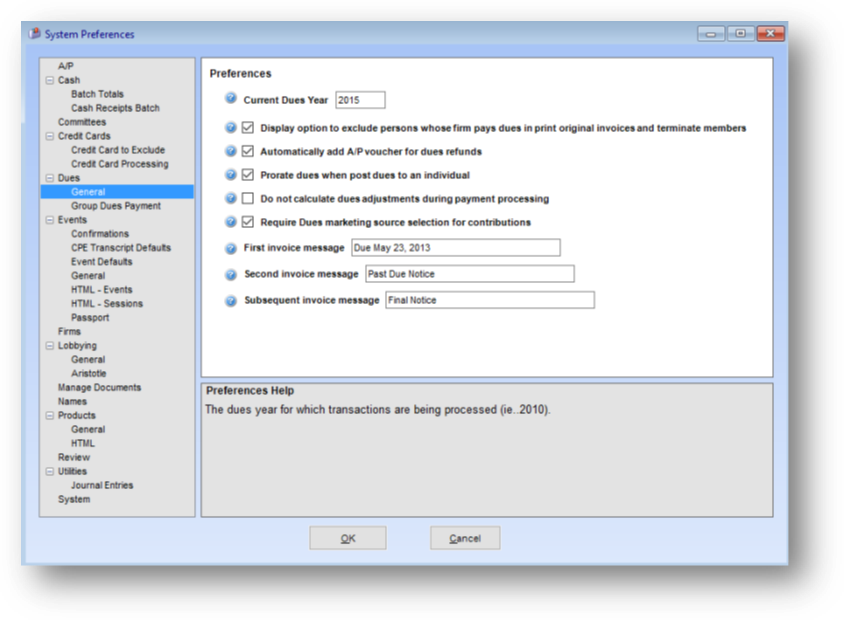Collapse the Utilities tree node
Screen dimensions: 844x620
[x=50, y=471]
